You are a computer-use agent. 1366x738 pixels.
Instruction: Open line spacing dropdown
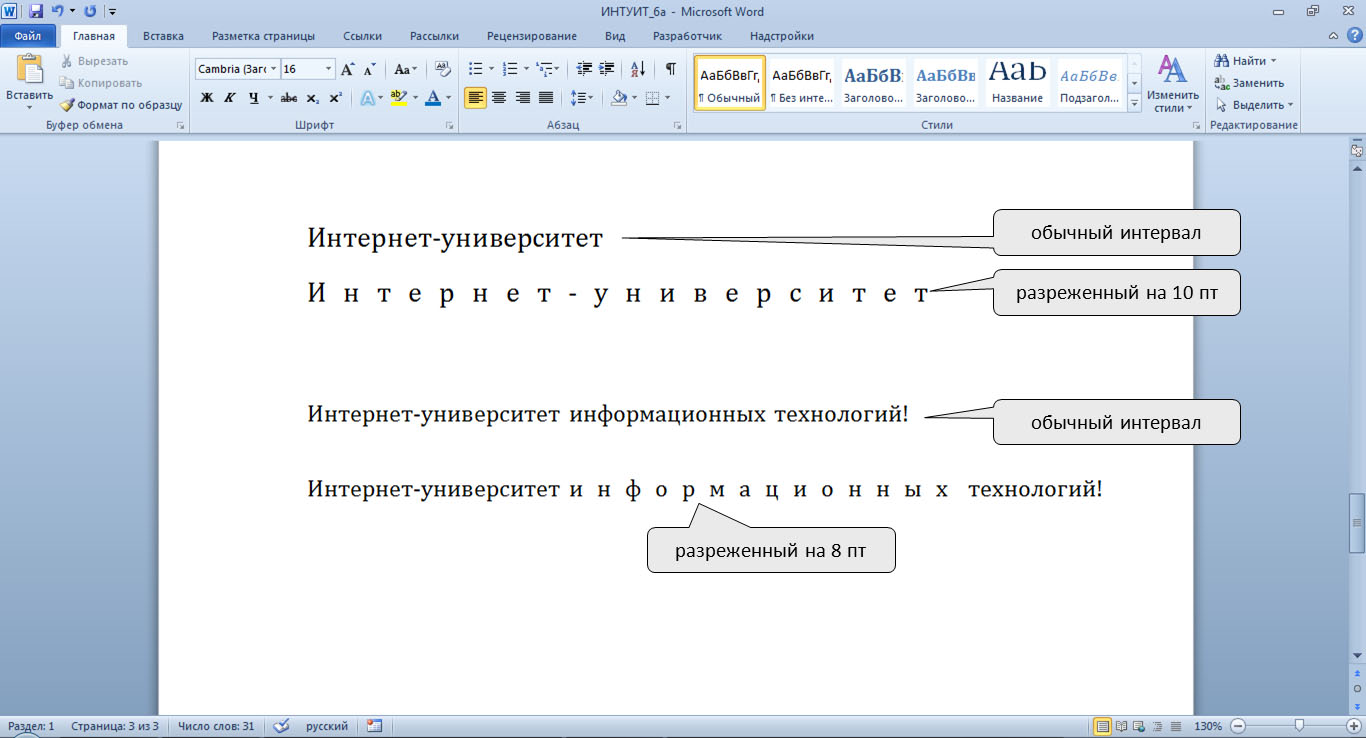click(581, 97)
